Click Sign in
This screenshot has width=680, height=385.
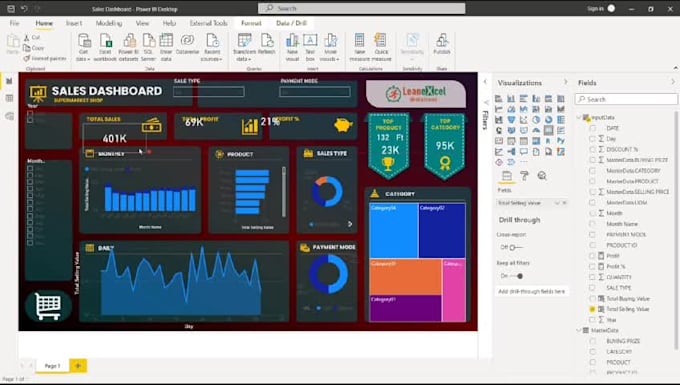click(595, 8)
